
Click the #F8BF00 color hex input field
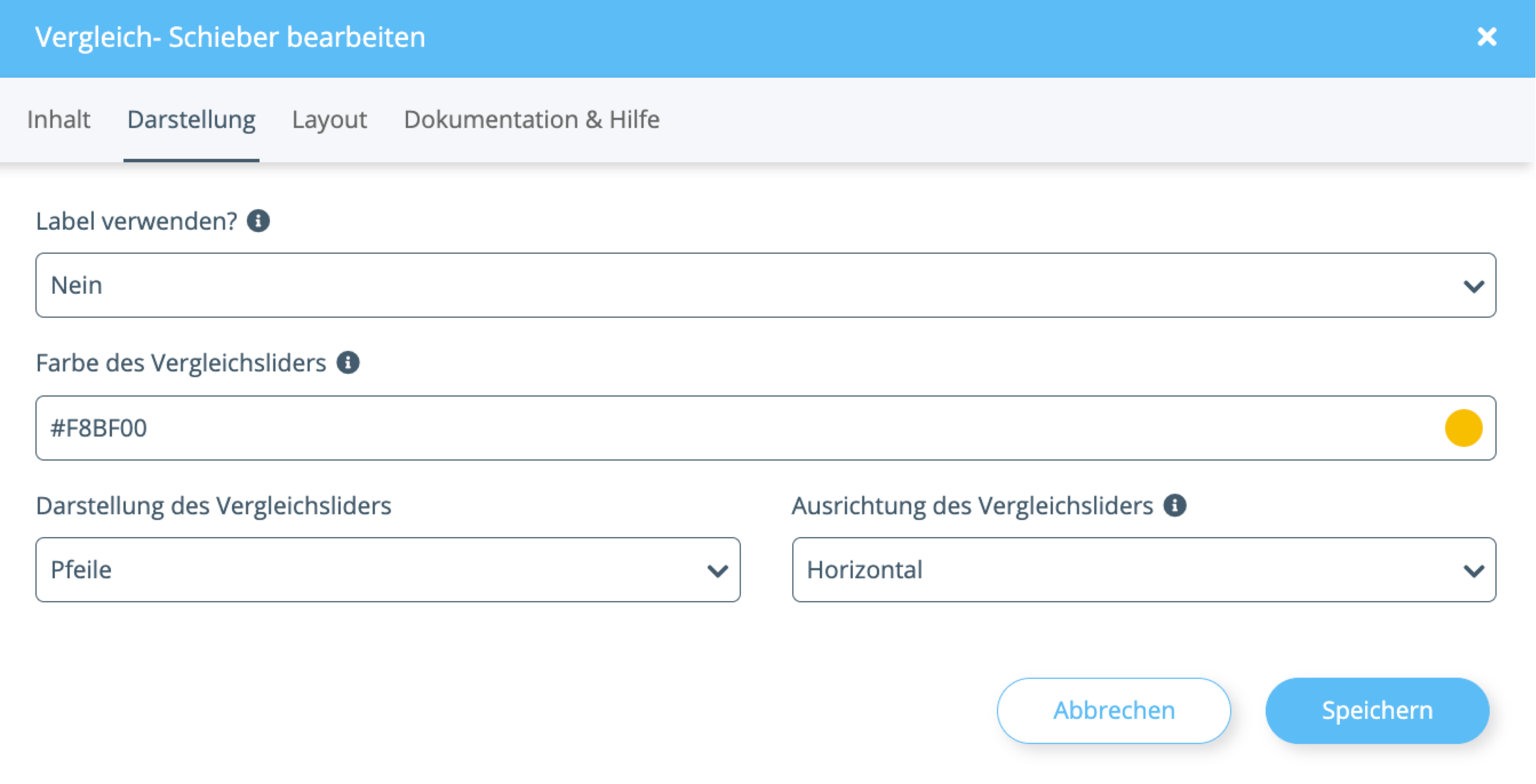coord(716,428)
